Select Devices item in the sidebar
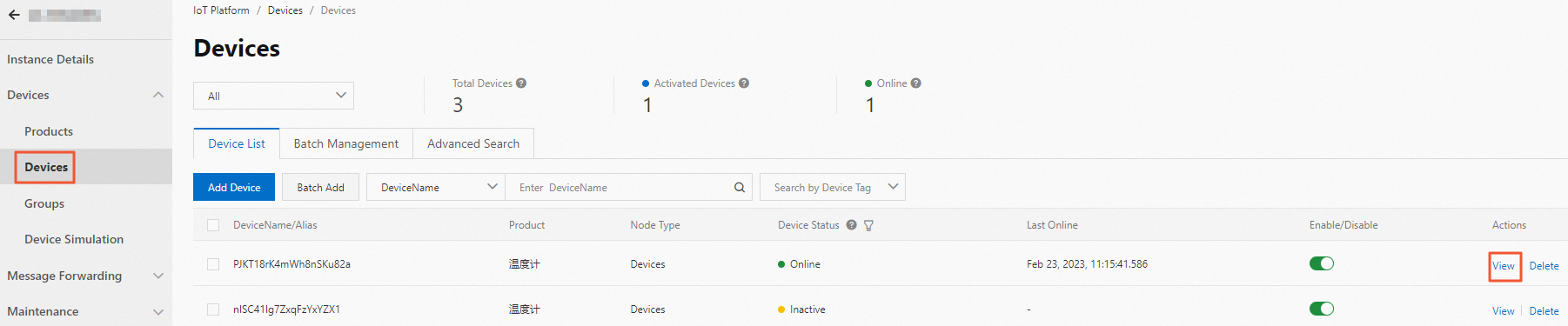 click(46, 167)
